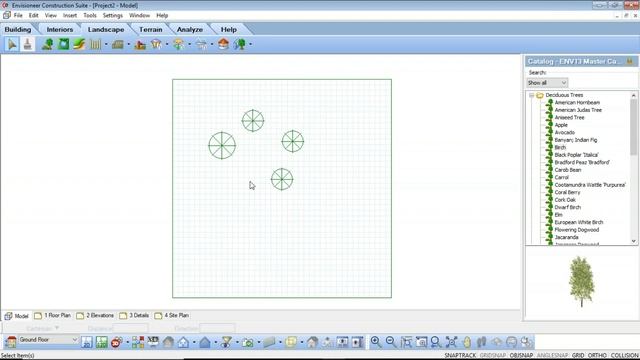Select the gazebo structure tool
The height and width of the screenshot is (360, 640).
coord(156,44)
